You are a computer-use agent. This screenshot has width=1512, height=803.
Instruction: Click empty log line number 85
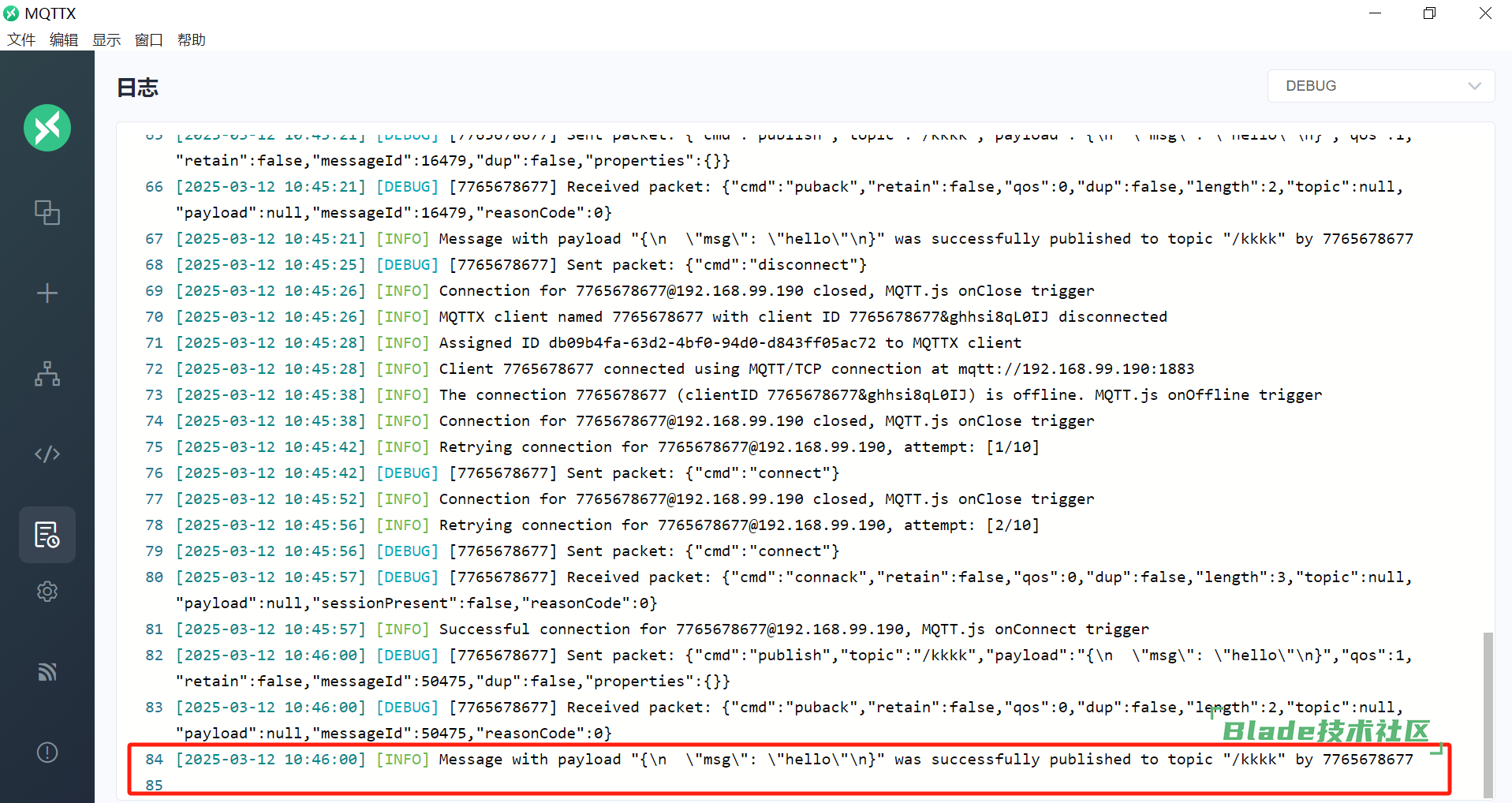(x=155, y=786)
